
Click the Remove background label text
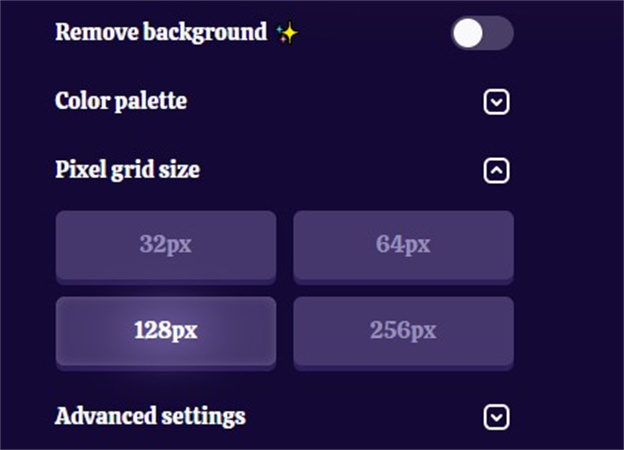click(x=161, y=32)
